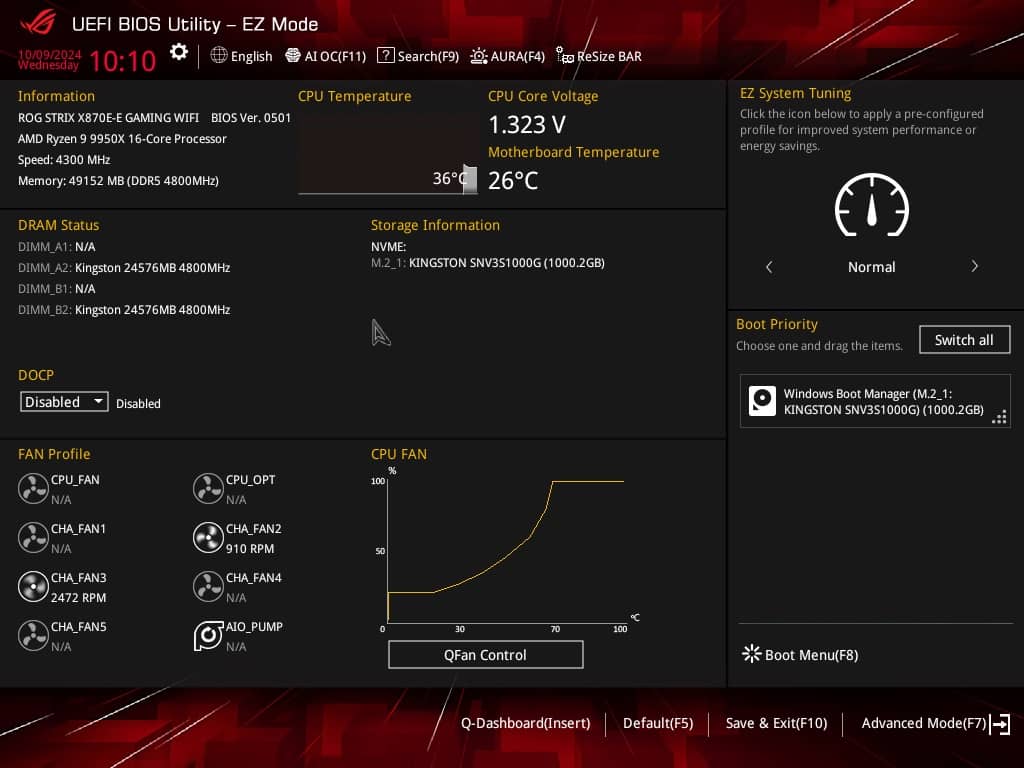The height and width of the screenshot is (768, 1024).
Task: Click the AI OC brain icon
Action: point(293,56)
